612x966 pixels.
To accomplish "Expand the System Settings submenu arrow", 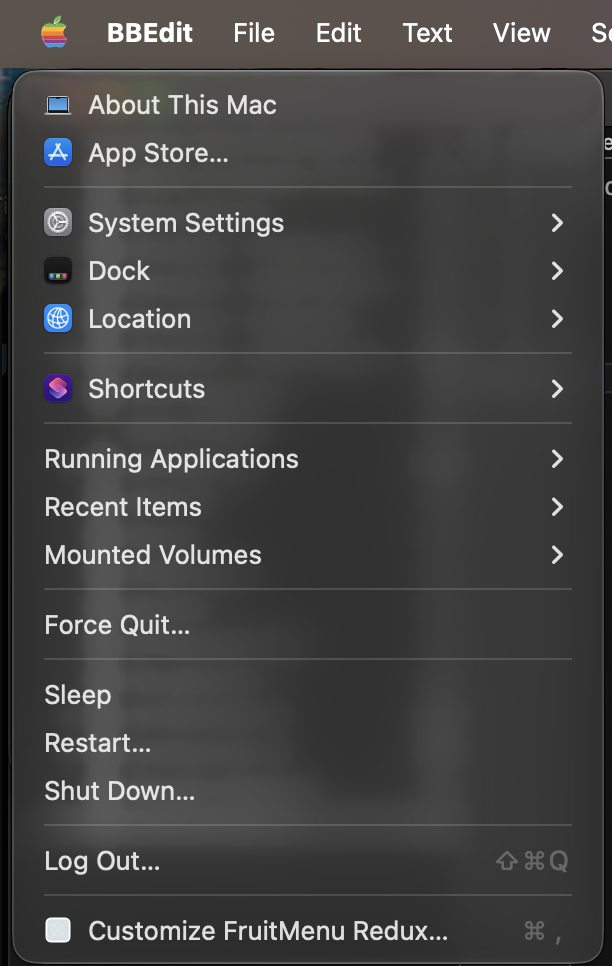I will pyautogui.click(x=557, y=222).
